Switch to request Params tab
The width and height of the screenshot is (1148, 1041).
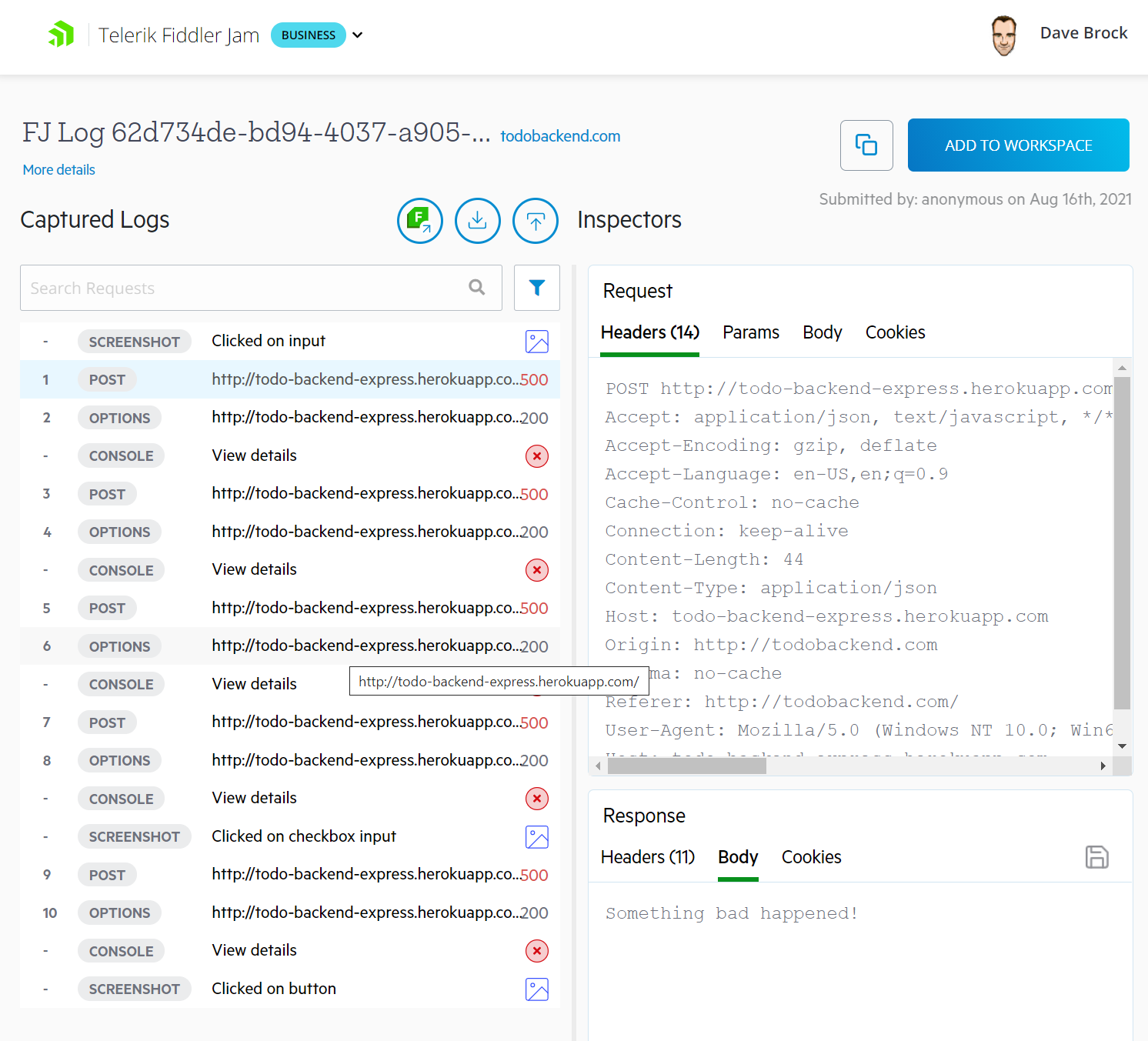751,332
